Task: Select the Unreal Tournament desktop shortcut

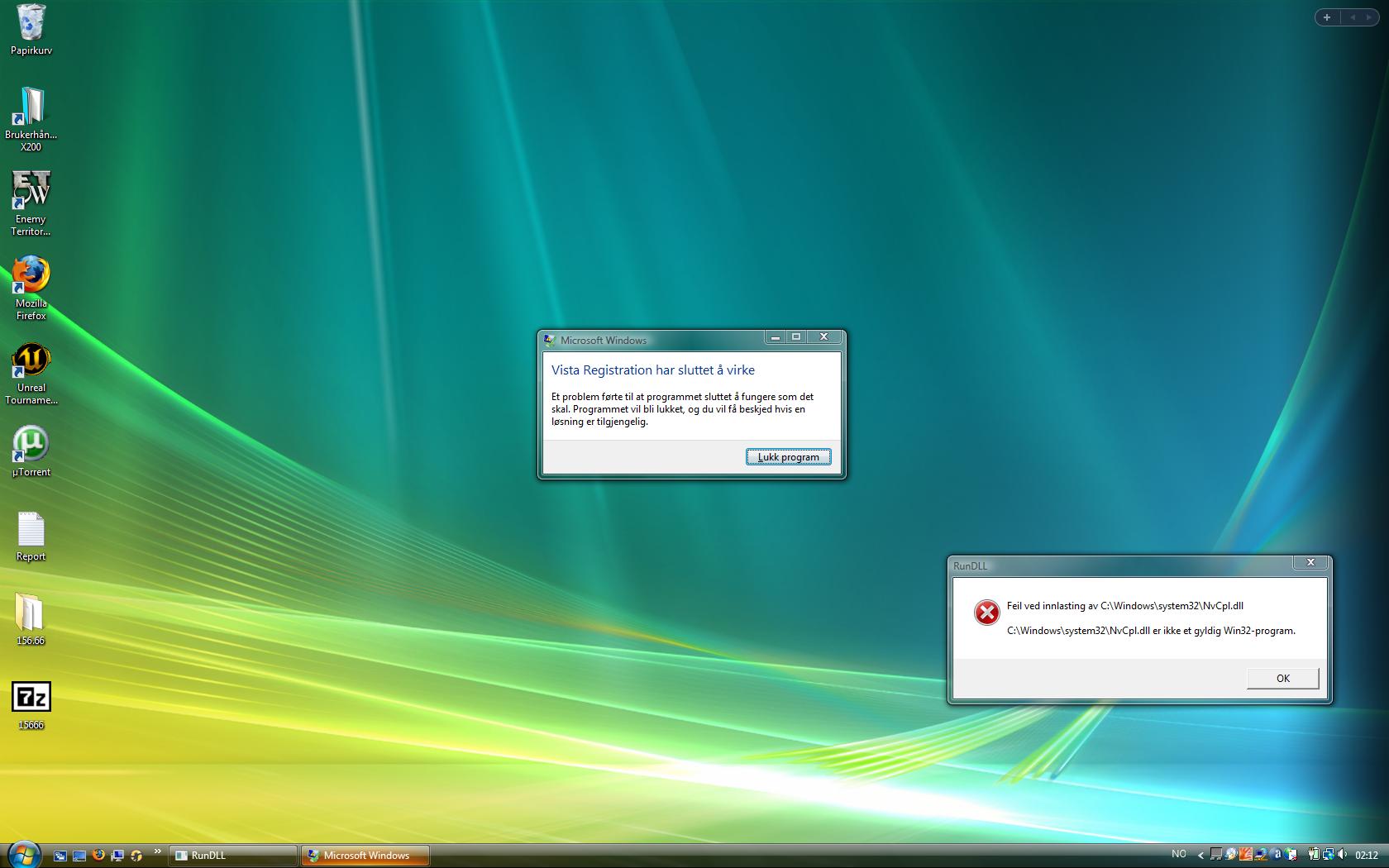Action: click(x=31, y=373)
